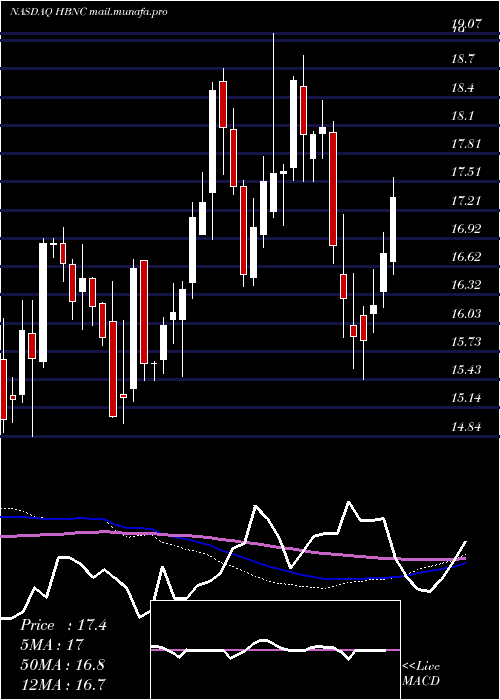The height and width of the screenshot is (700, 500).
Task: Click the Price : 17.4 readout
Action: [x=63, y=625]
